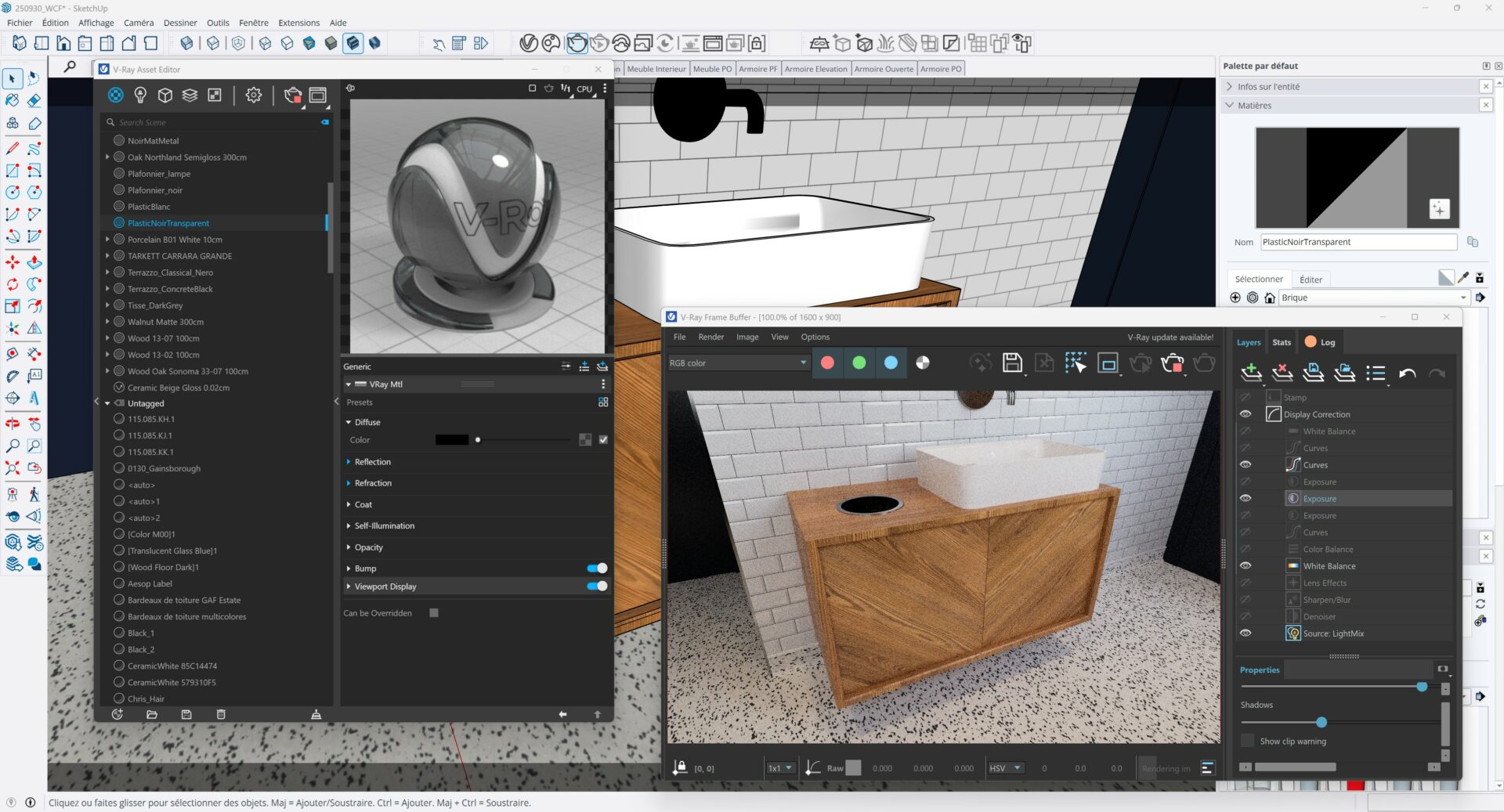
Task: Disable the Viewport Display toggle
Action: tap(597, 586)
